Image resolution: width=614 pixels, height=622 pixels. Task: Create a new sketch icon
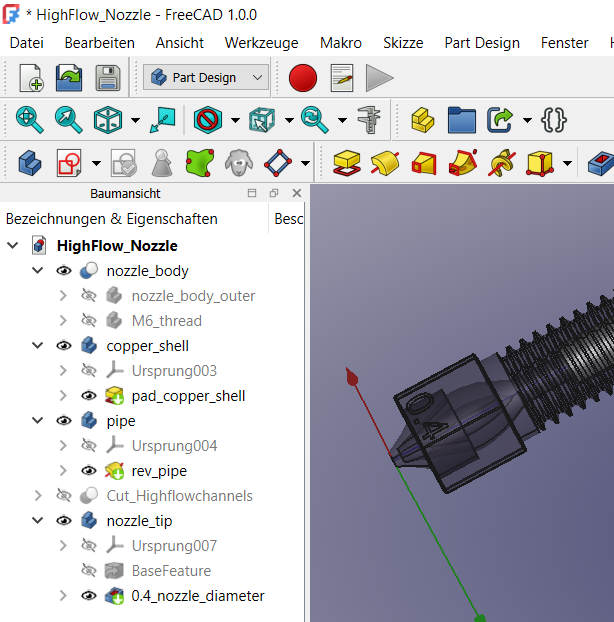click(69, 163)
